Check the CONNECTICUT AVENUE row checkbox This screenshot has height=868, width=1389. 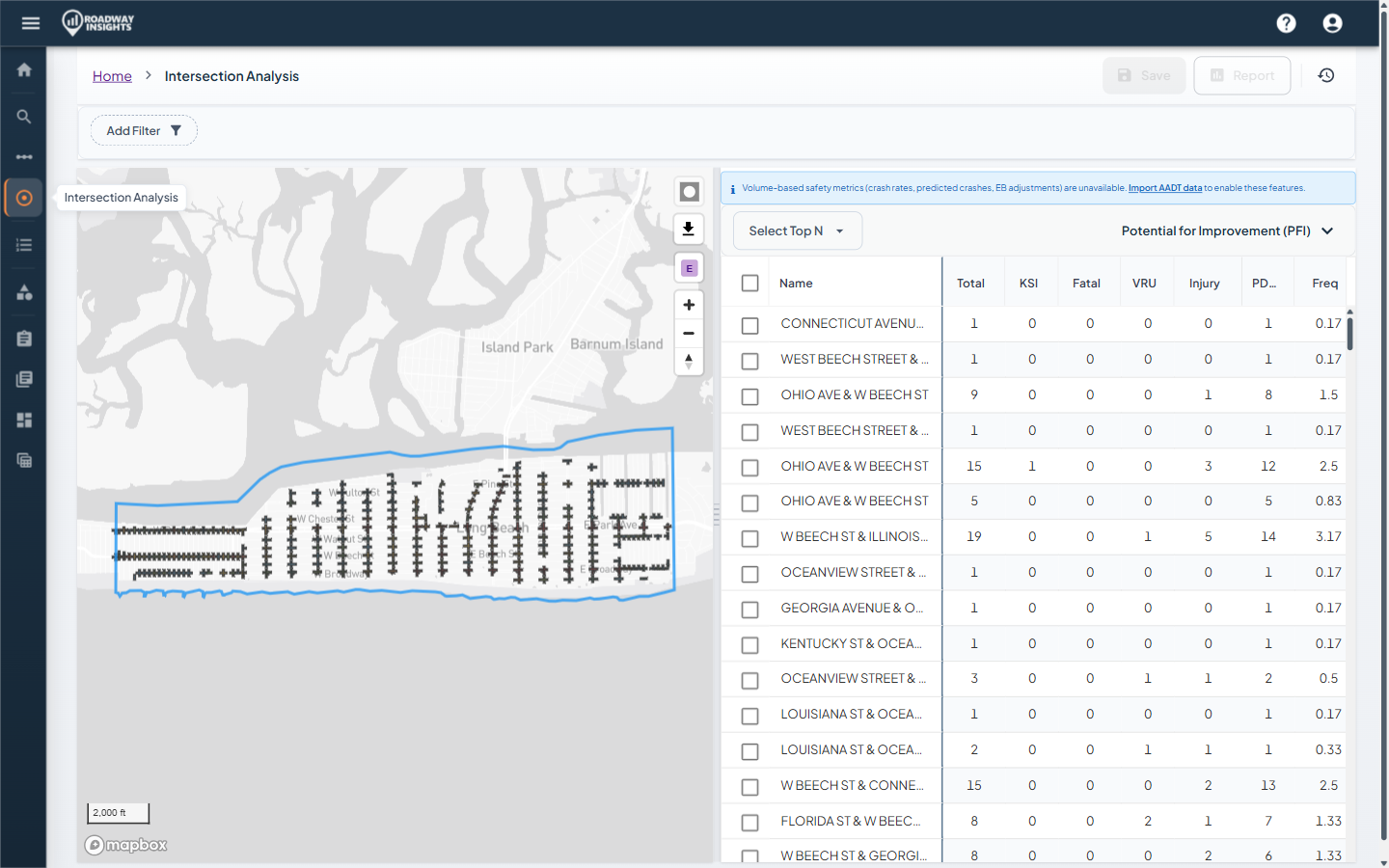[x=749, y=325]
